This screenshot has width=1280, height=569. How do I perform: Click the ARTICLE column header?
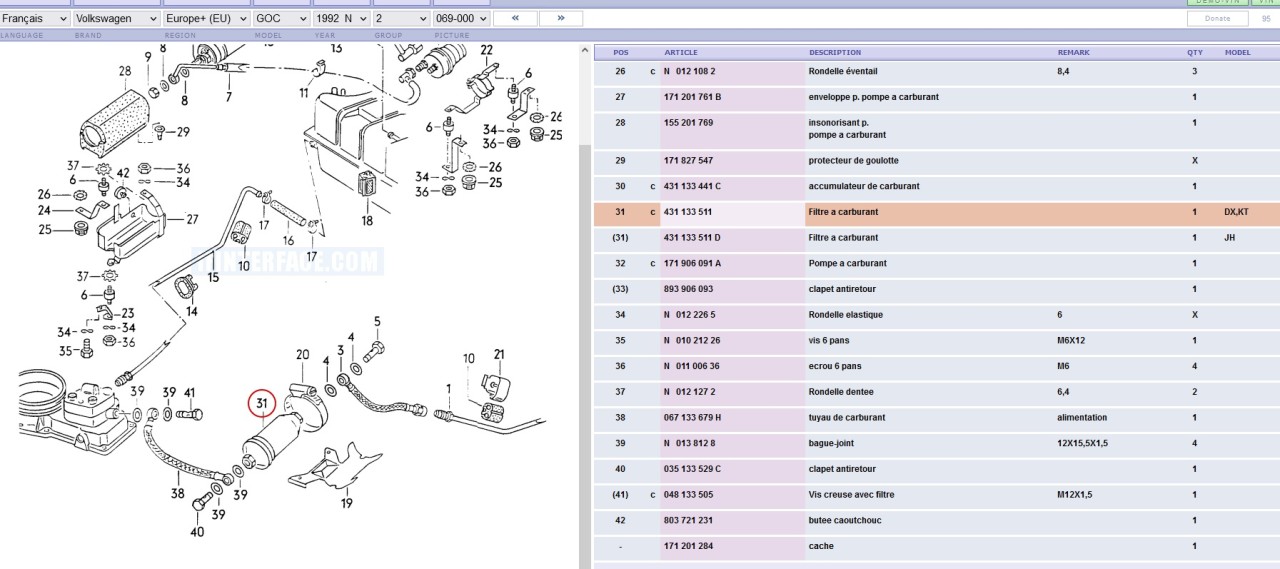(x=681, y=53)
